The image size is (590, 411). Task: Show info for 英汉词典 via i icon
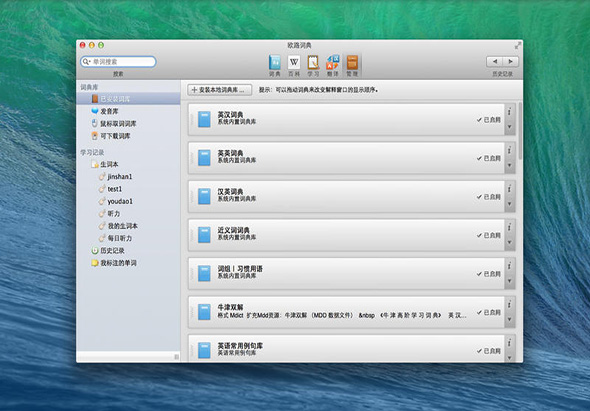pyautogui.click(x=510, y=111)
